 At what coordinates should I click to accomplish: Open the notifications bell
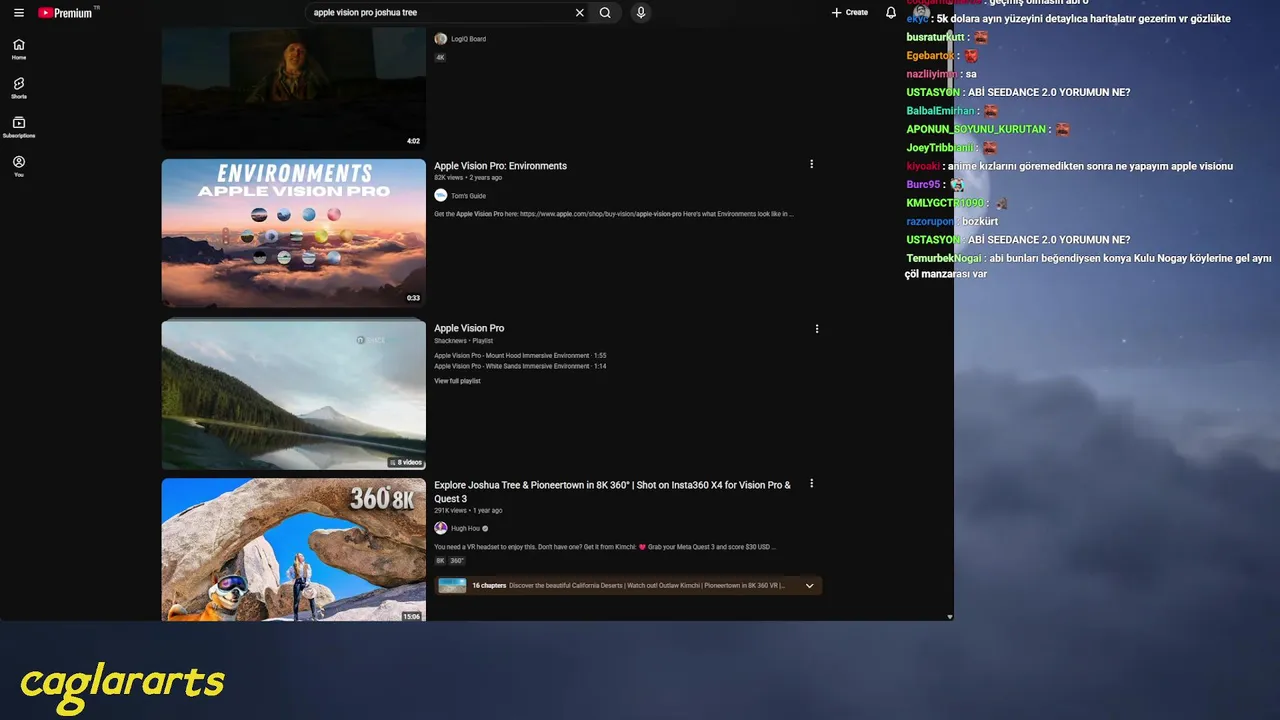(x=891, y=13)
